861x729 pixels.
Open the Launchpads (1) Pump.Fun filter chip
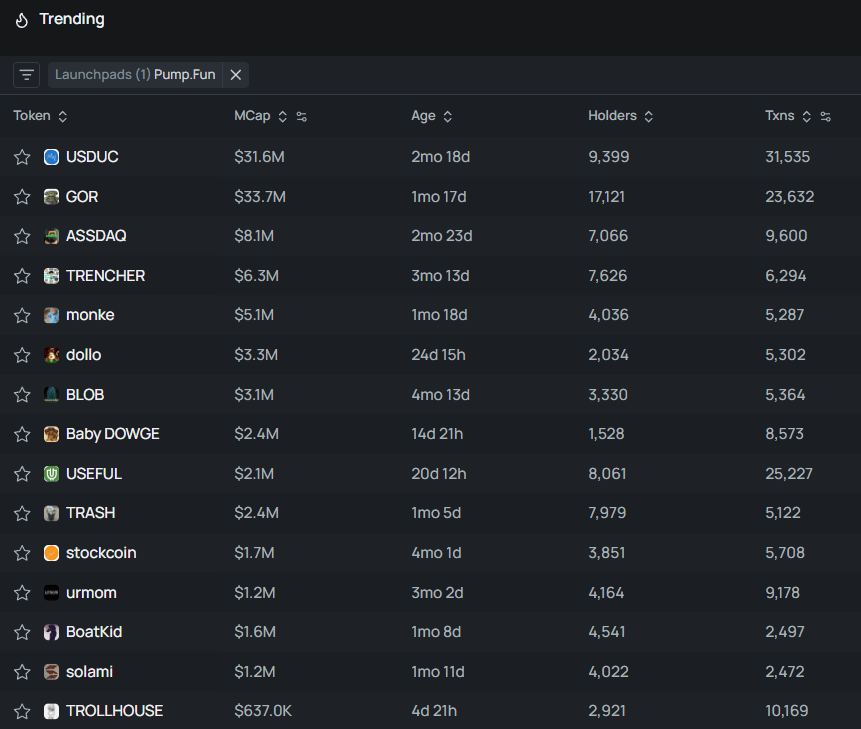135,75
